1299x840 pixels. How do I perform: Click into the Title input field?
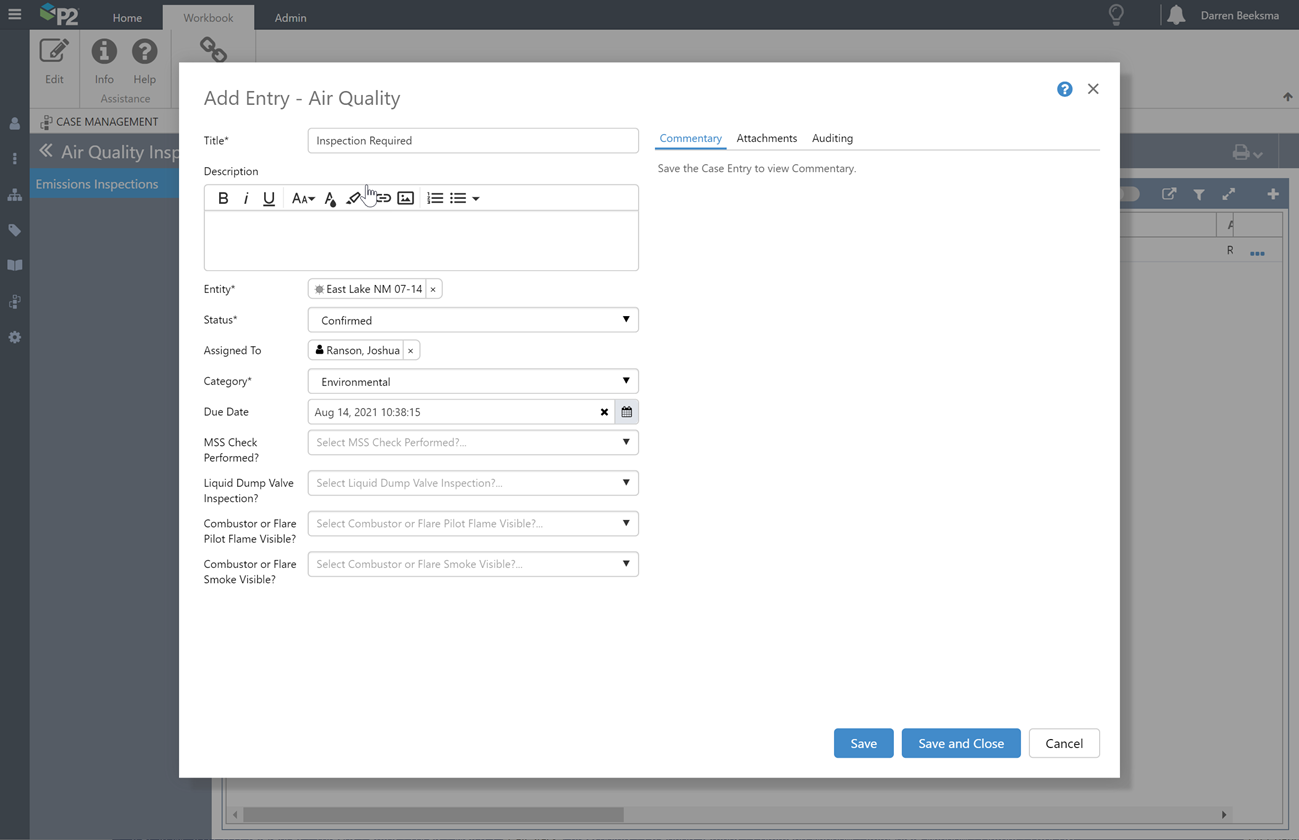pos(473,141)
